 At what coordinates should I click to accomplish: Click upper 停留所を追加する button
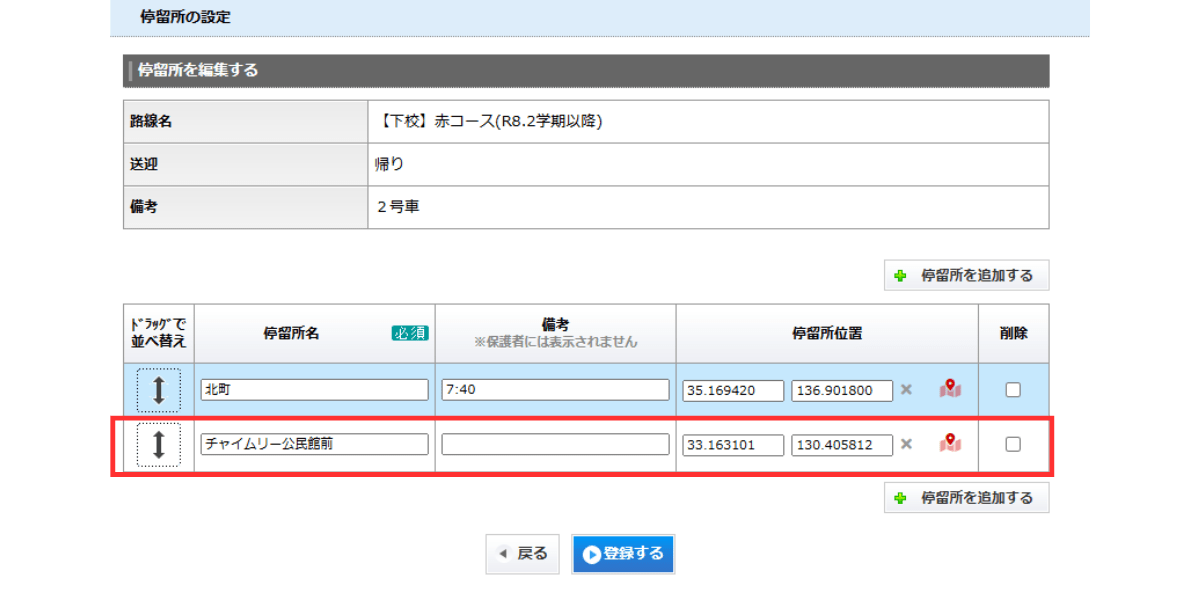click(966, 275)
